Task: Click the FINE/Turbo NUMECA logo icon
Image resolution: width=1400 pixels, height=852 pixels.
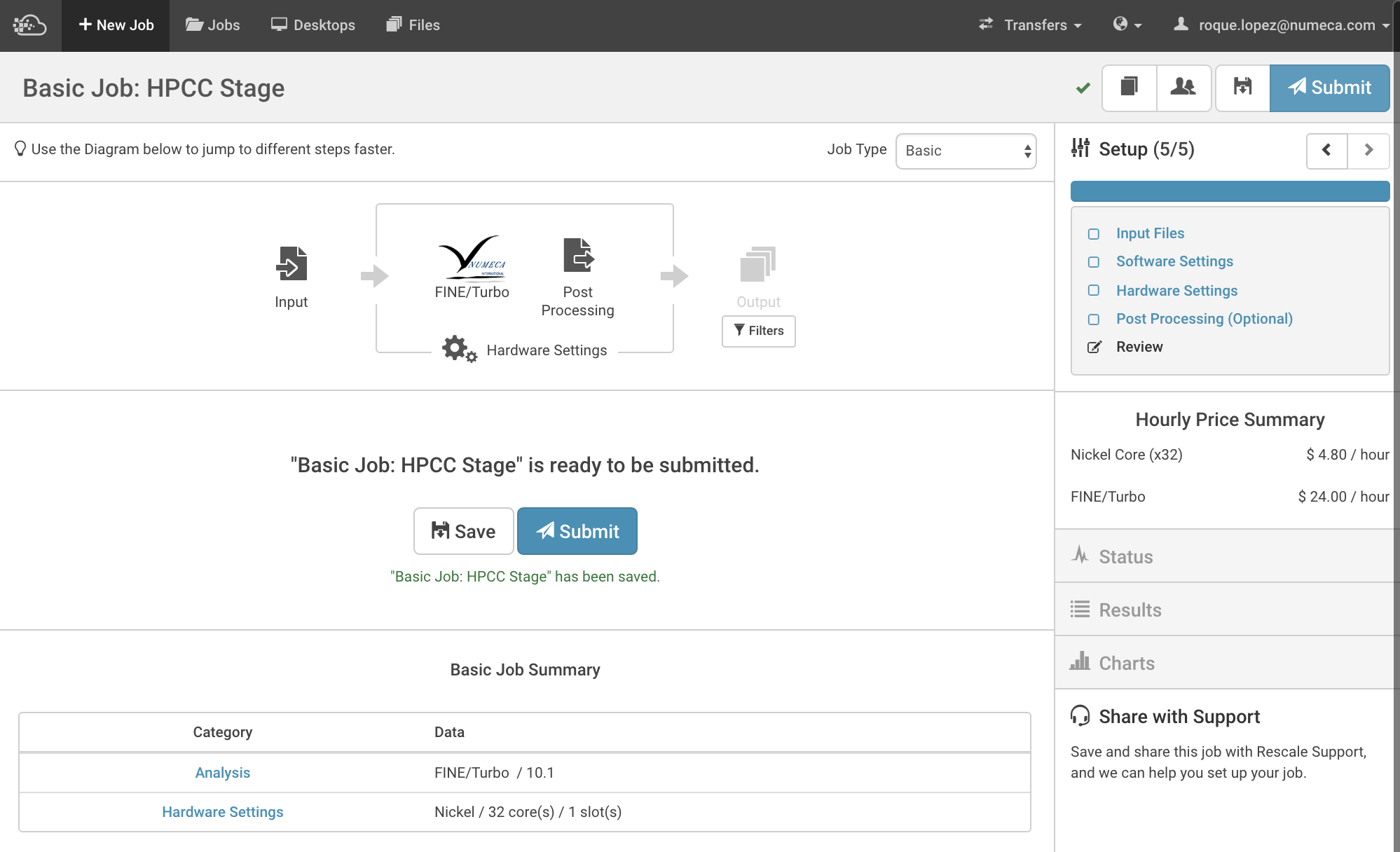Action: [472, 257]
